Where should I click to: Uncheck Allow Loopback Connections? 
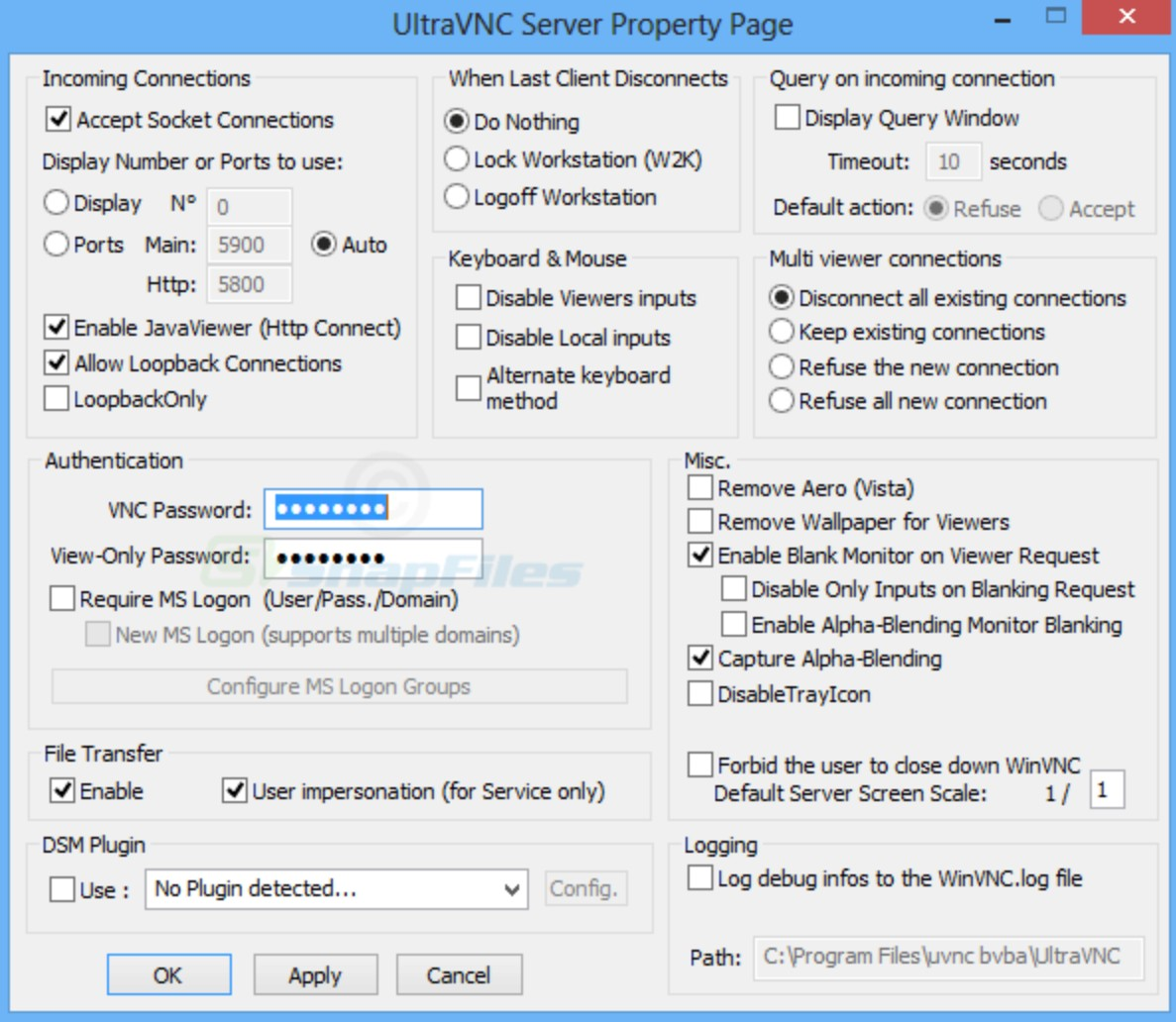[56, 362]
